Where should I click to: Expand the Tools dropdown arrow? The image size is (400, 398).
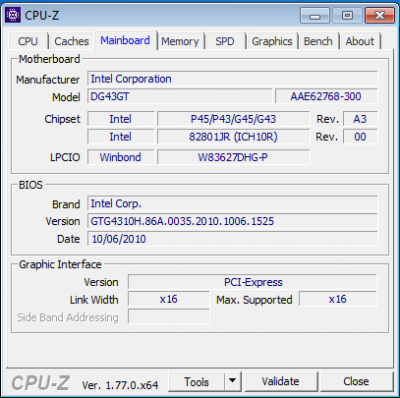point(233,382)
